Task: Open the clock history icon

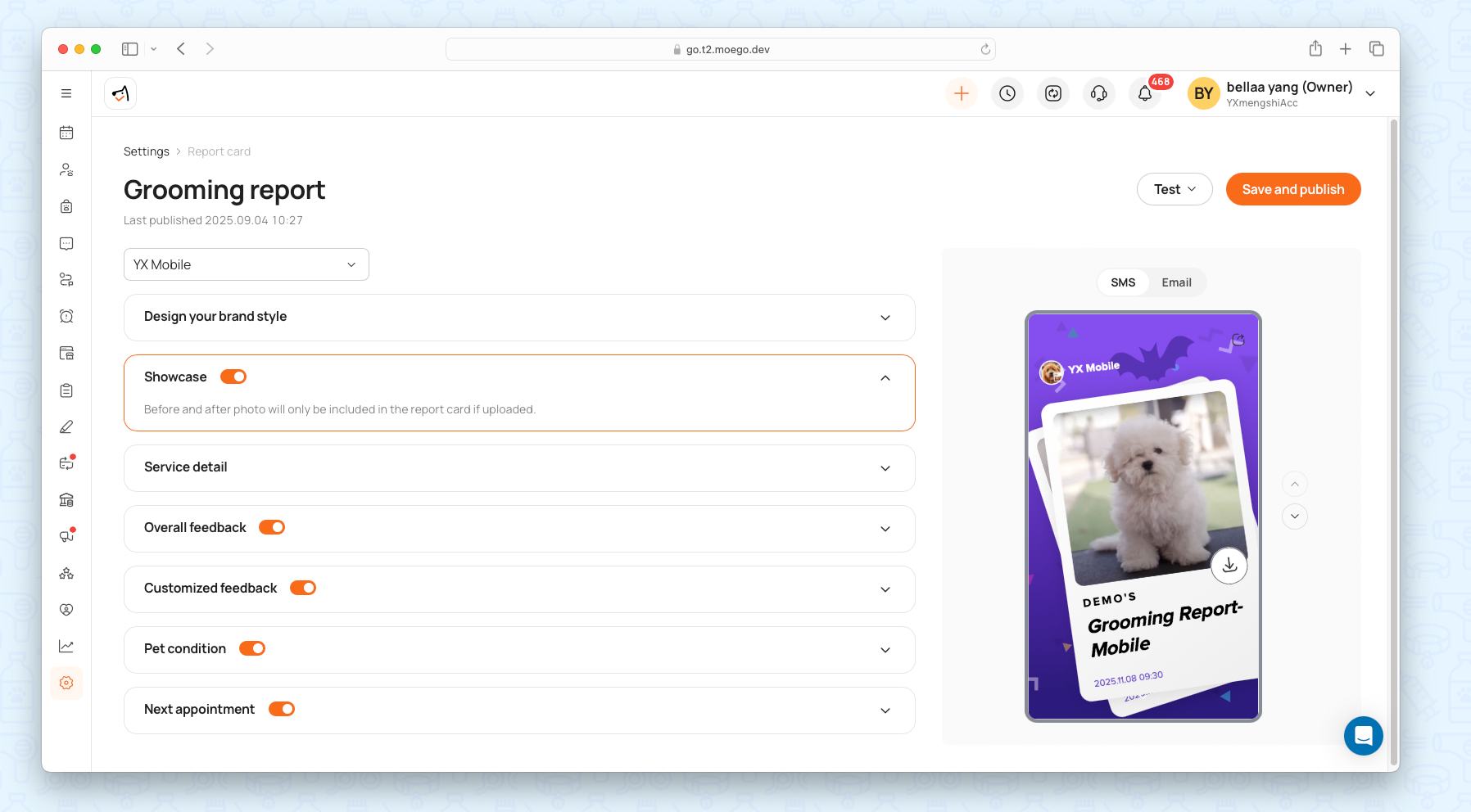Action: (1007, 93)
